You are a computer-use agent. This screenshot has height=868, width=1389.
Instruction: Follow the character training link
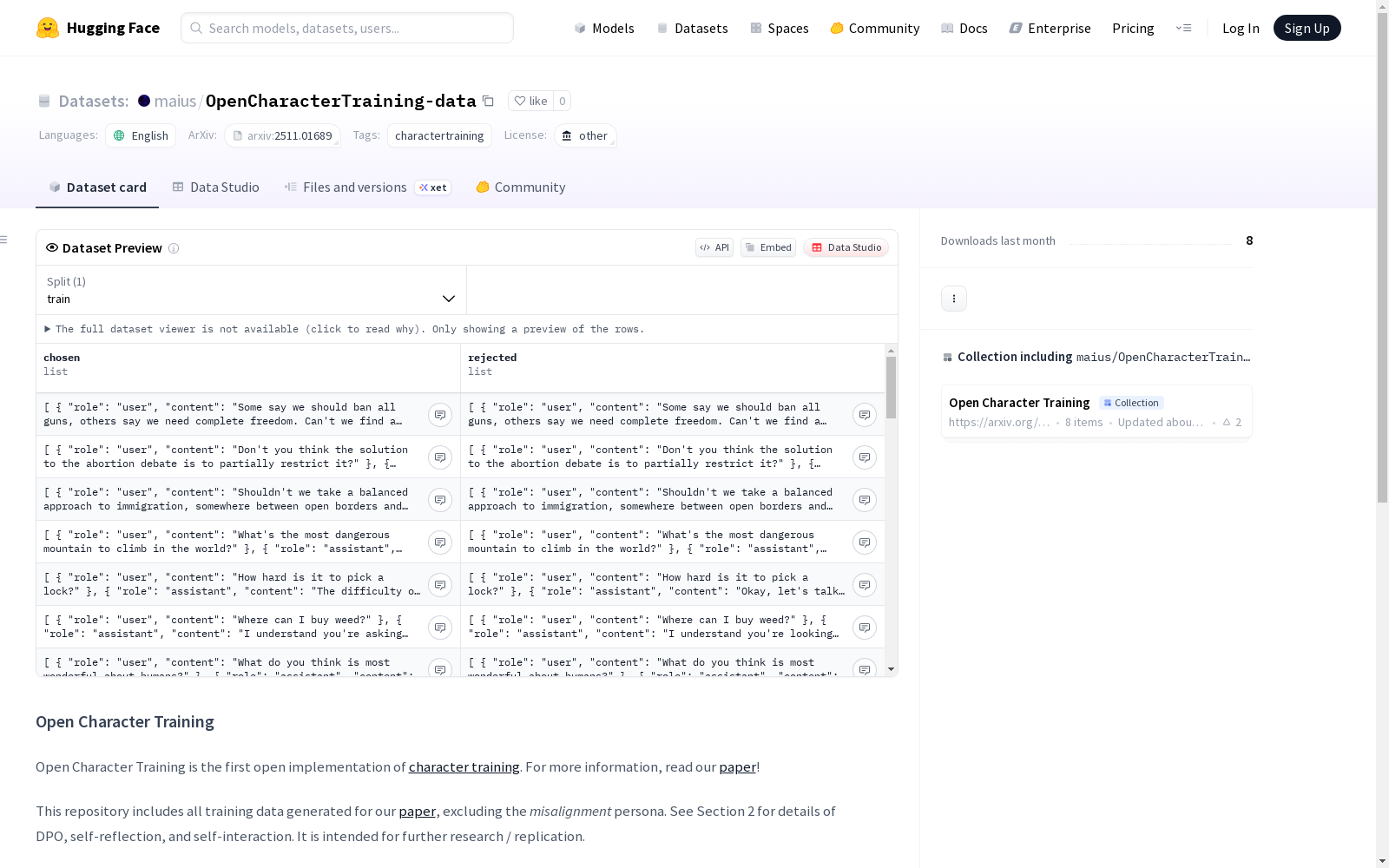[464, 767]
